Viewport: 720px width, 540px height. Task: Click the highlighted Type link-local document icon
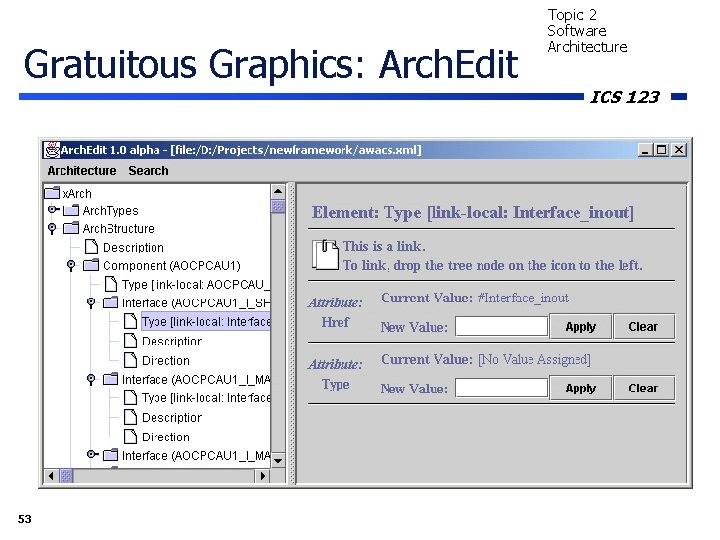(130, 321)
